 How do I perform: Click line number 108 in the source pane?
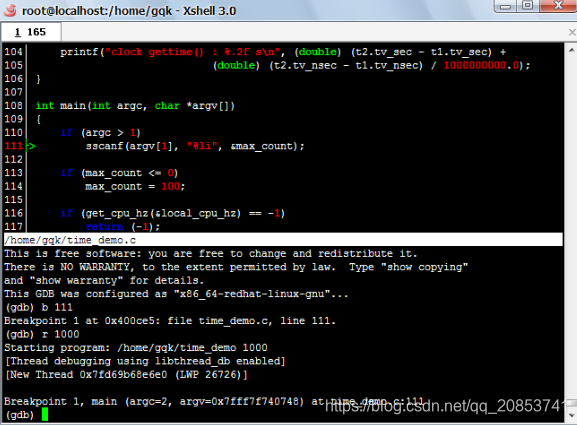pos(14,106)
